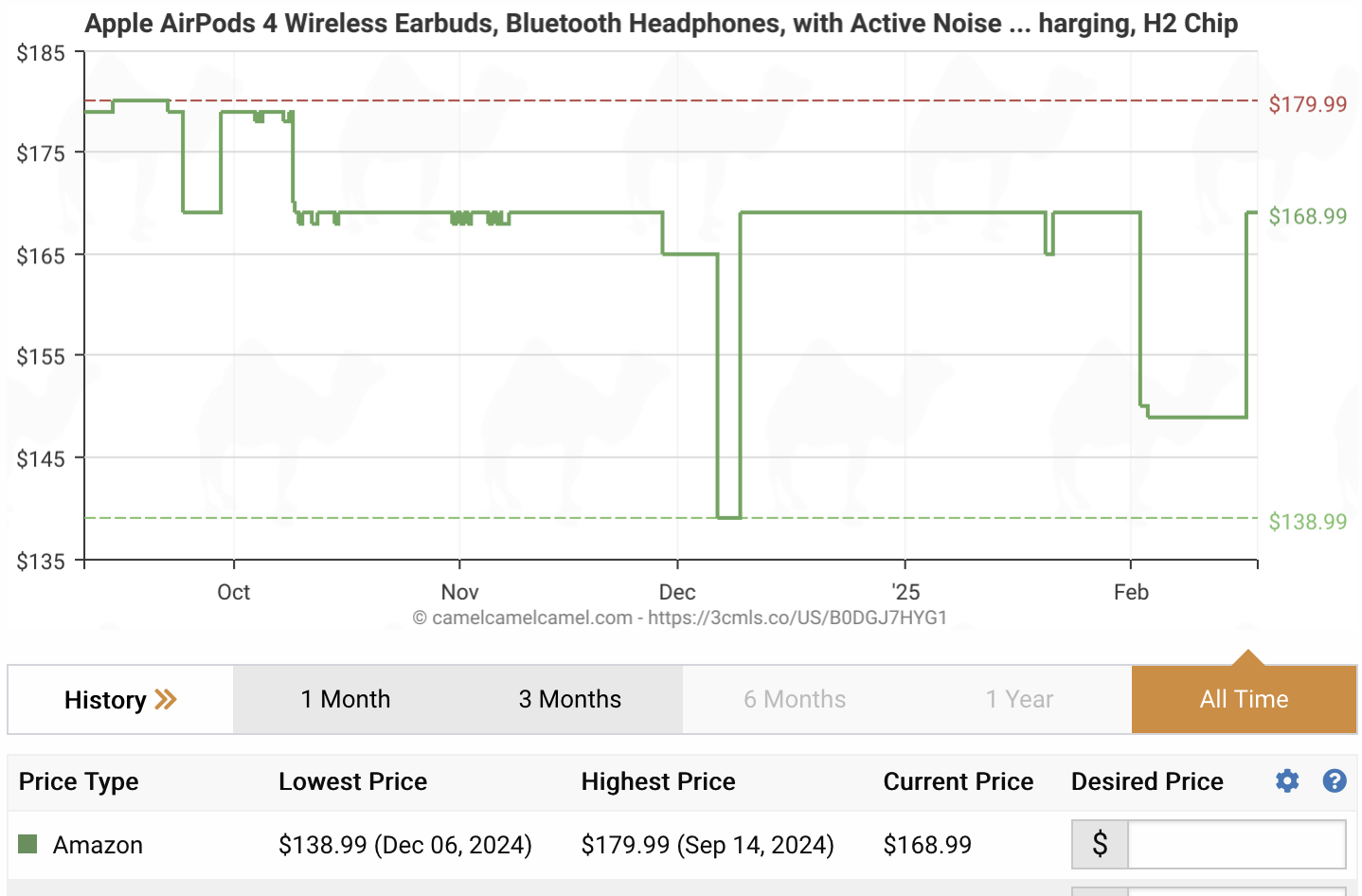Choose the 6 Months range
The height and width of the screenshot is (896, 1362).
point(795,699)
